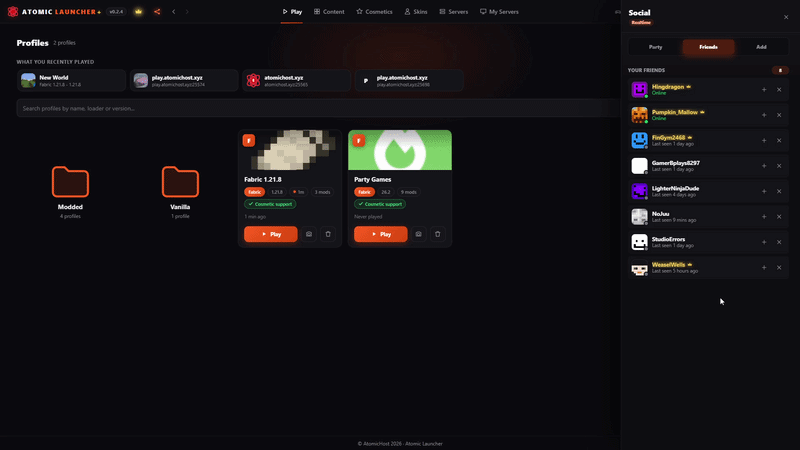
Task: Click the camera icon on Fabric 1.21.8 card
Action: point(309,234)
